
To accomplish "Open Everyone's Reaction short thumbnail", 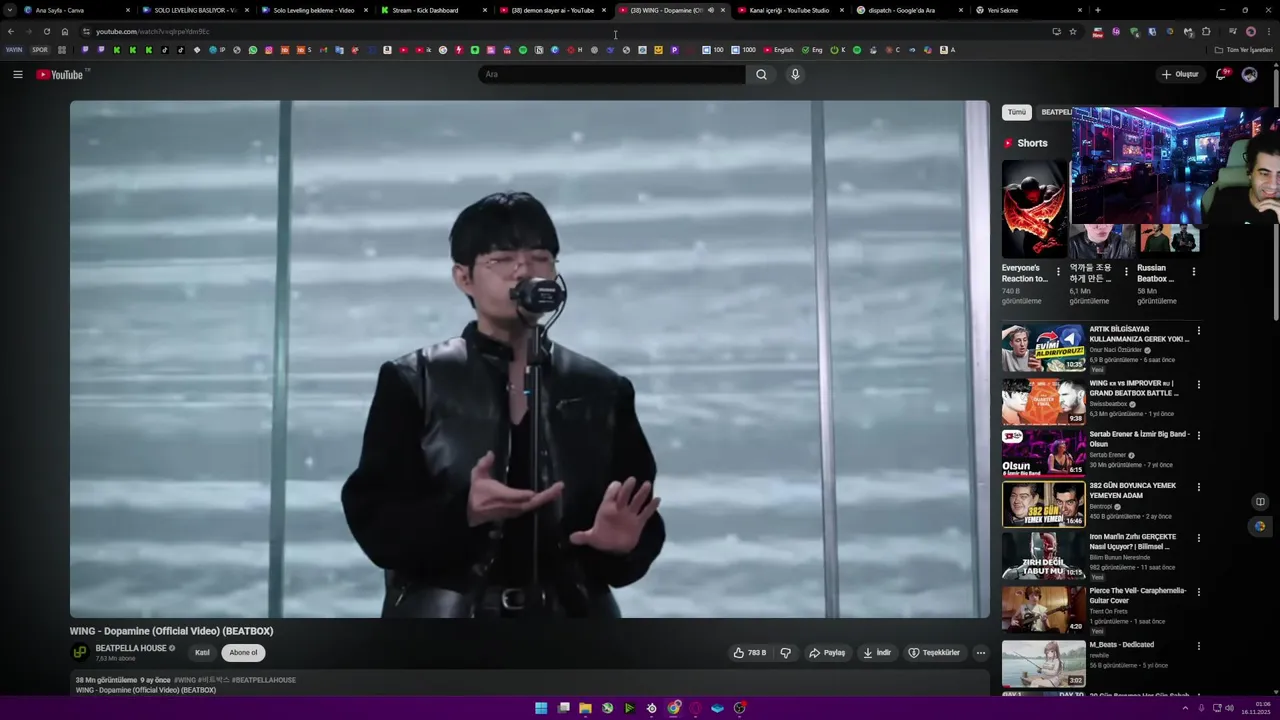I will click(x=1034, y=209).
